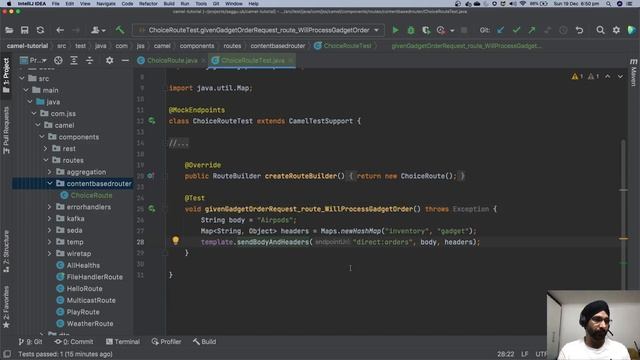640x360 pixels.
Task: Click Git push arrow icon
Action: [532, 30]
